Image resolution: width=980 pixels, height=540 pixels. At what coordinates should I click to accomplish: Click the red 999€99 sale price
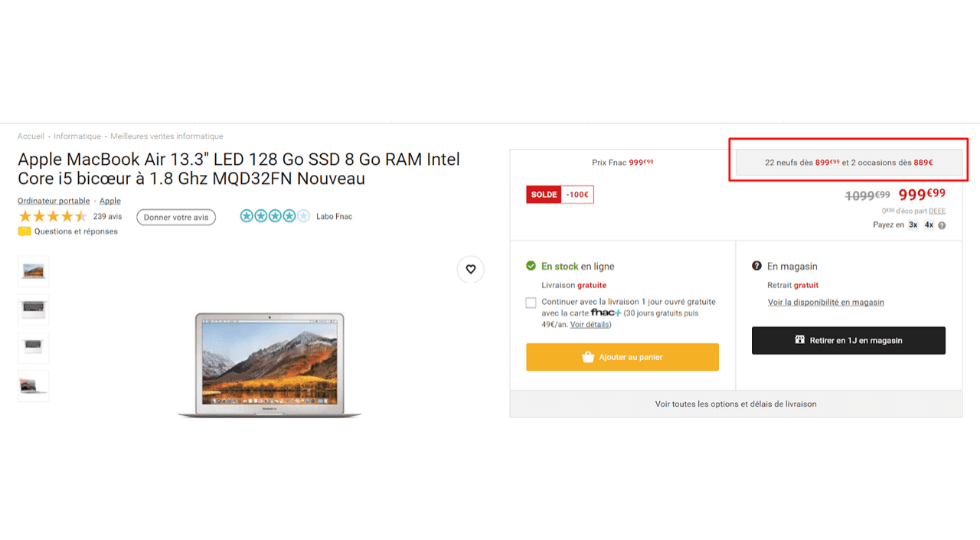922,194
